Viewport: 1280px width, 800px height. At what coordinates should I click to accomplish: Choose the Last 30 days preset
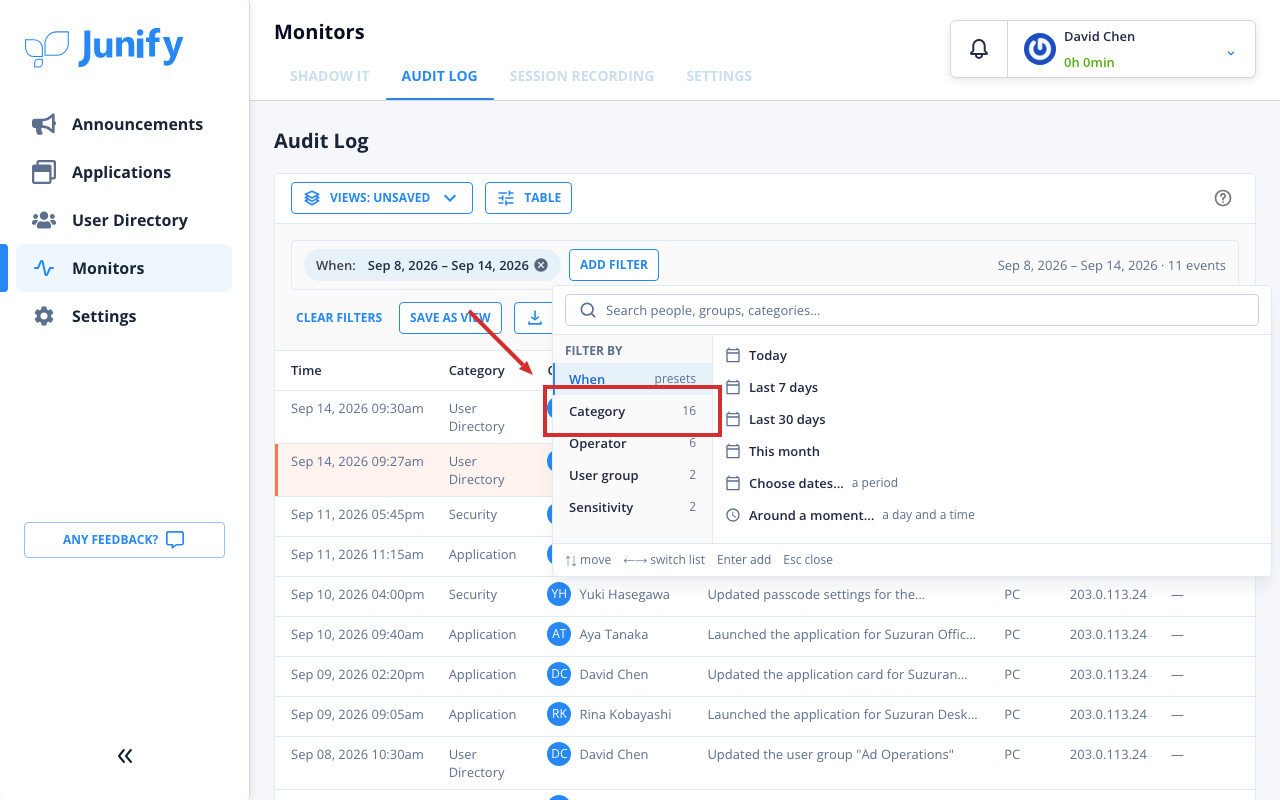point(787,419)
